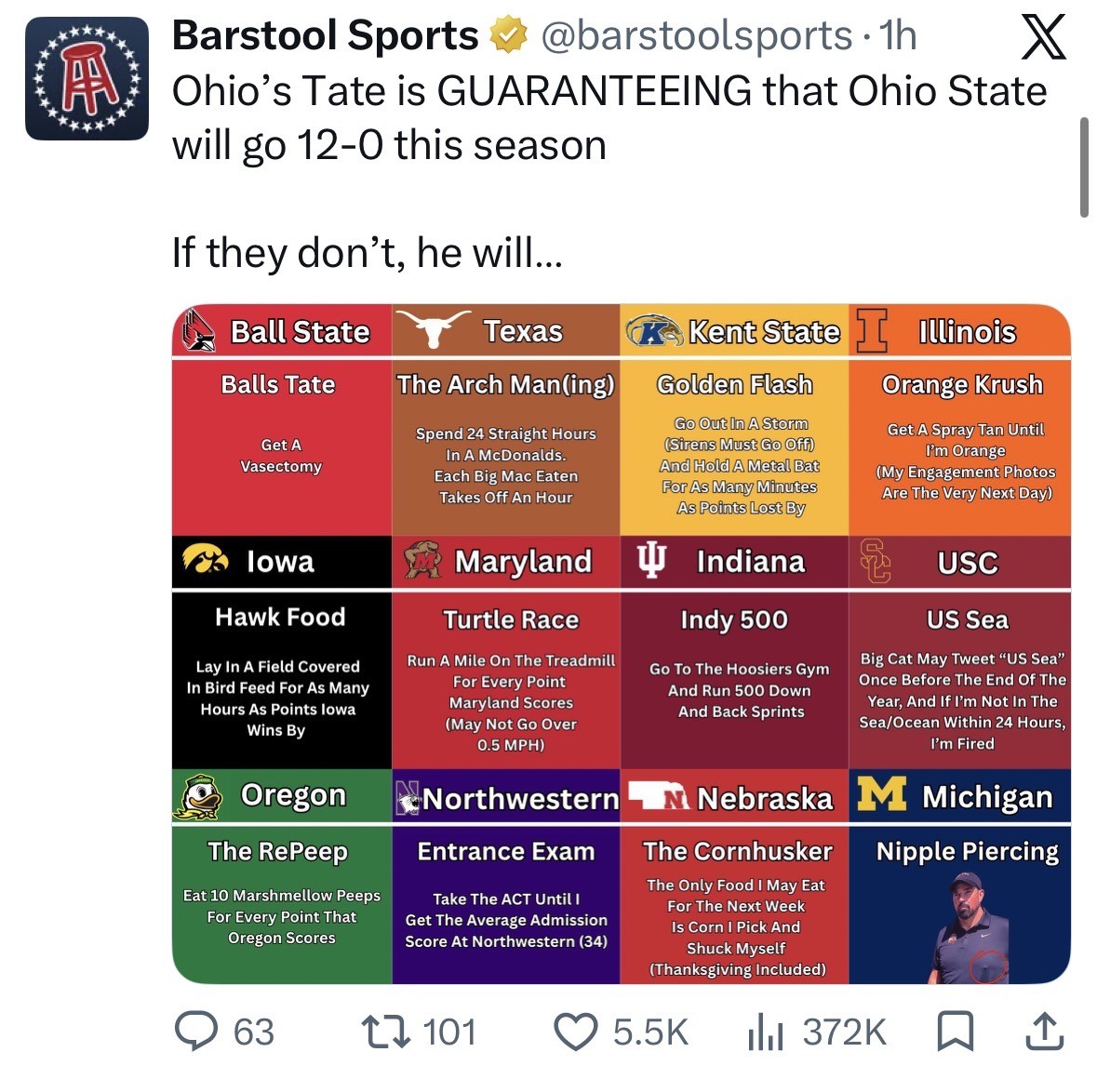Click the Texas Longhorns logo
This screenshot has width=1097, height=1092.
pyautogui.click(x=433, y=328)
